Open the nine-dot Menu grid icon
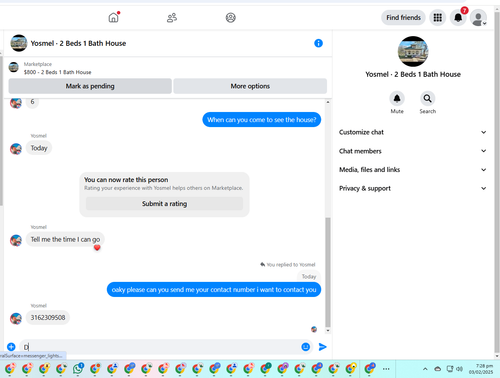Screen dimensions: 500x378 click(438, 17)
